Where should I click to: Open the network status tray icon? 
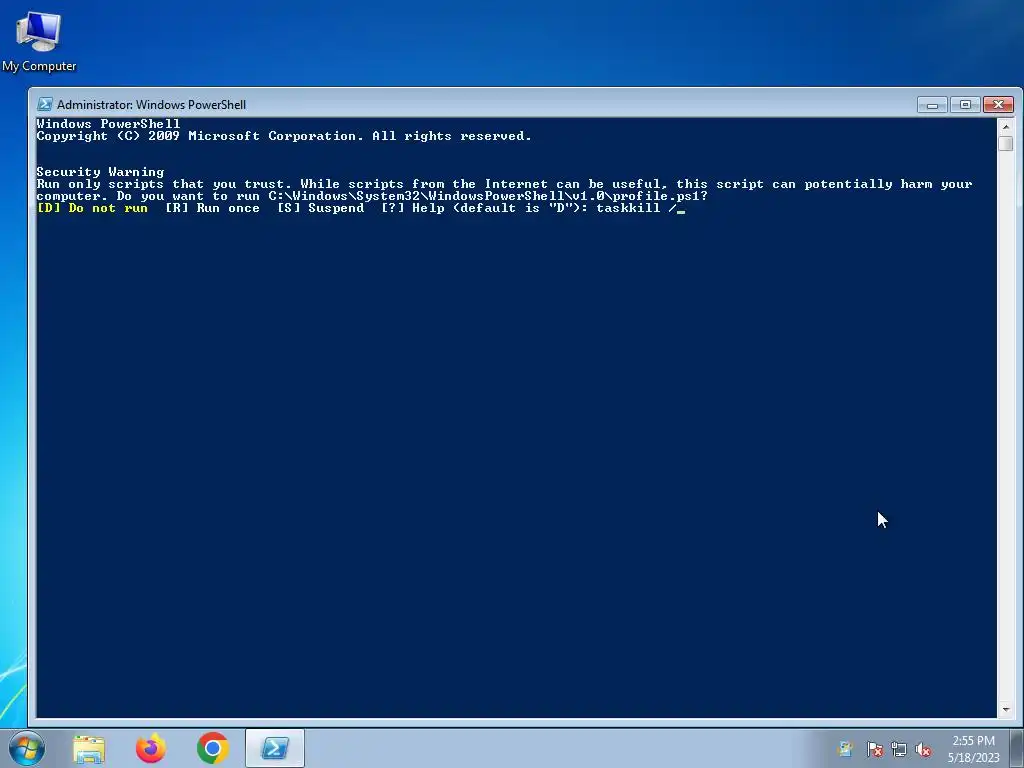(x=899, y=750)
